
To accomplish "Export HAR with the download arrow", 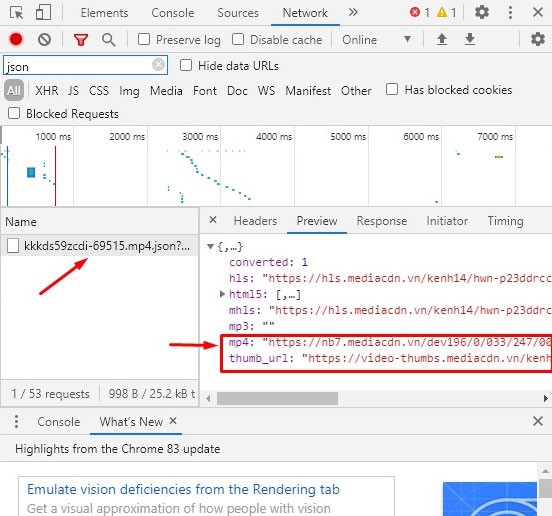I will (470, 39).
